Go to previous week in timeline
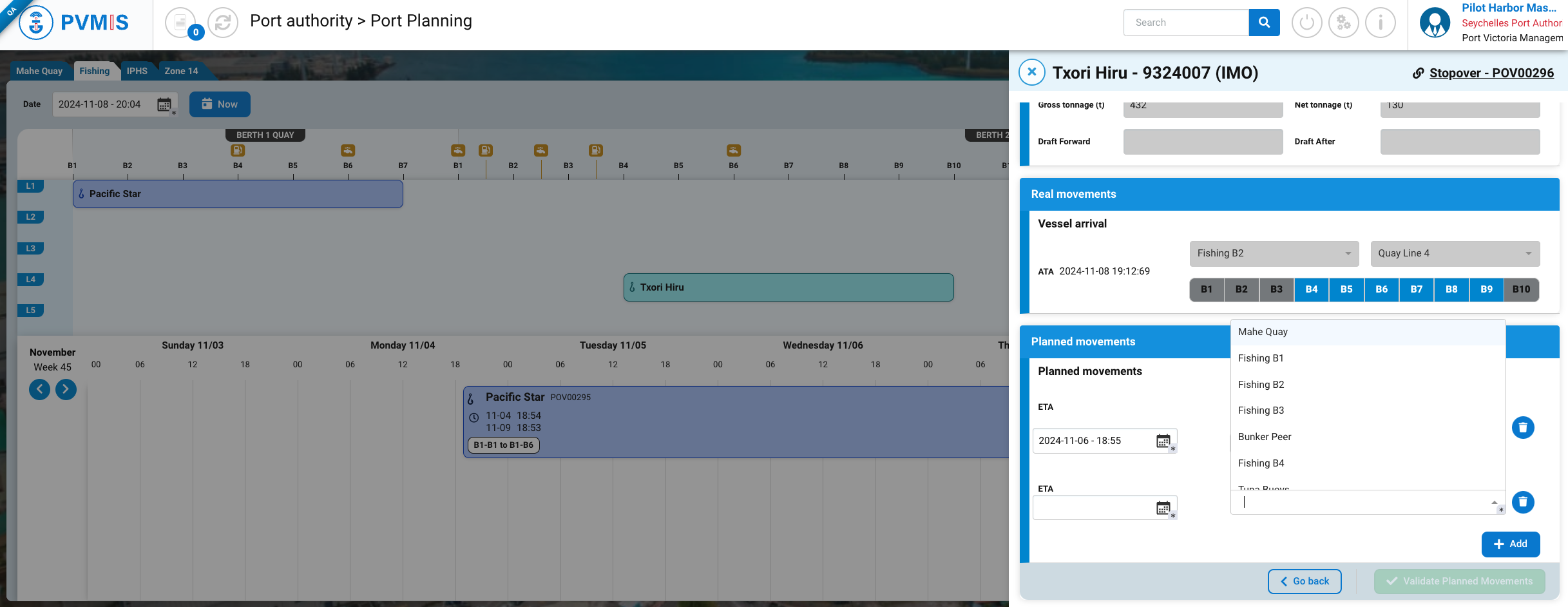1568x607 pixels. tap(39, 389)
